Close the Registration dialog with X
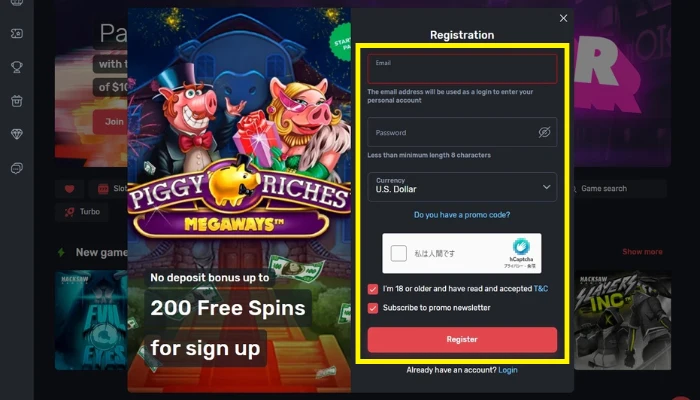Image resolution: width=700 pixels, height=400 pixels. tap(563, 18)
